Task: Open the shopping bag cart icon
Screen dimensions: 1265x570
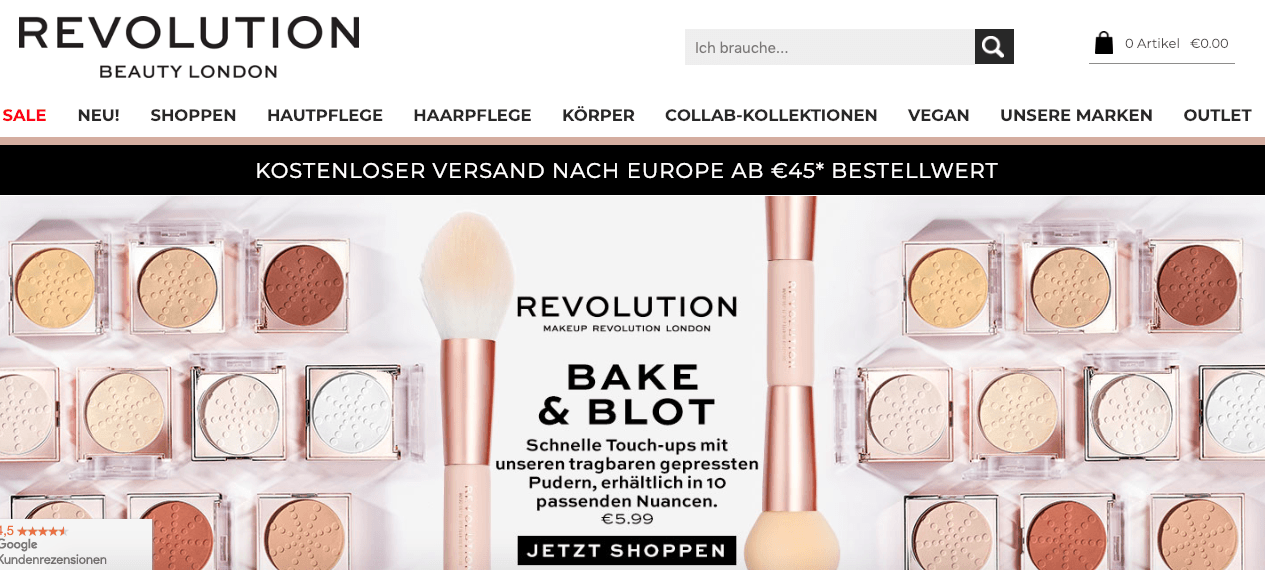Action: point(1104,43)
